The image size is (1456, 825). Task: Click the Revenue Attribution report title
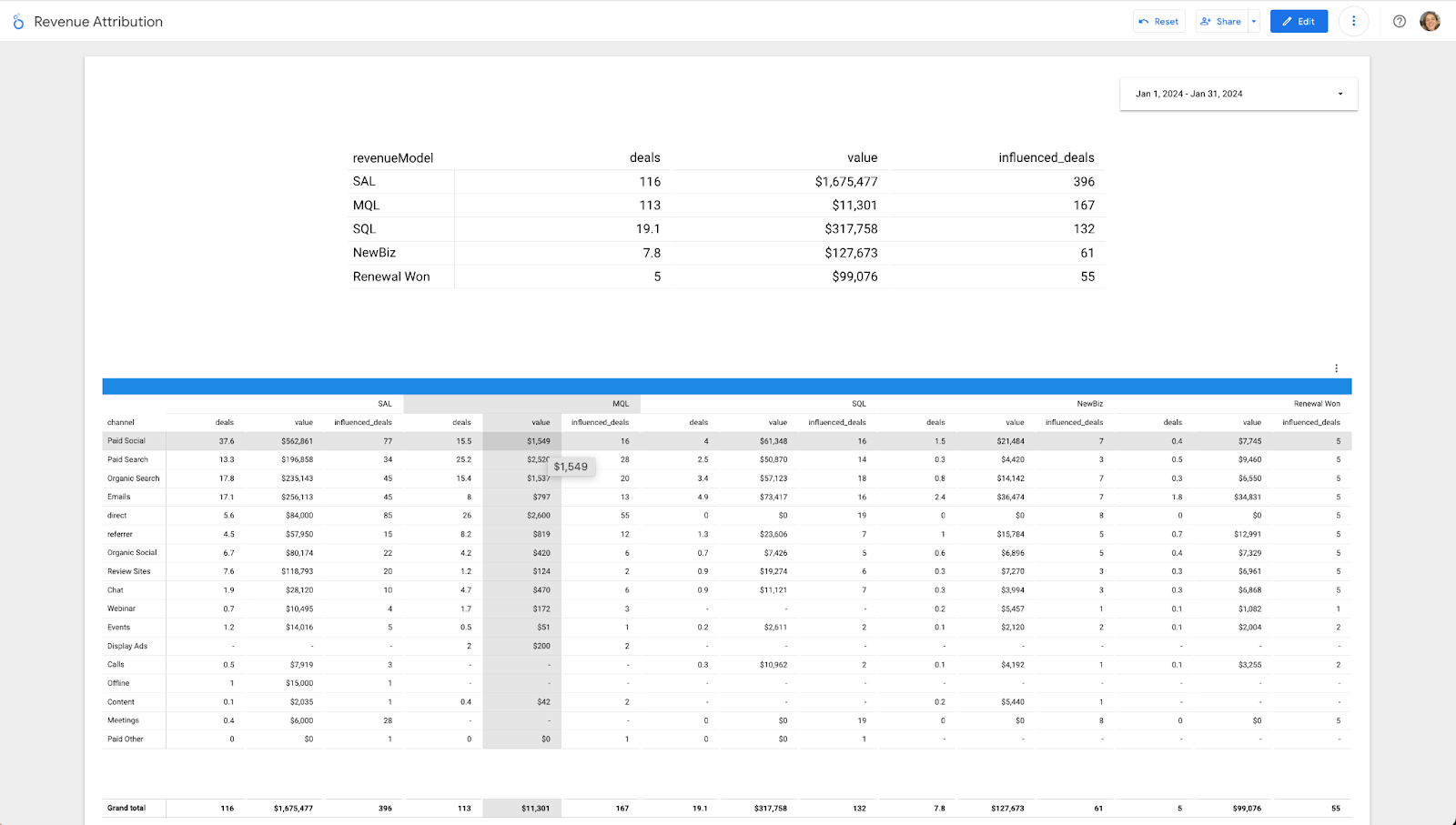tap(98, 22)
